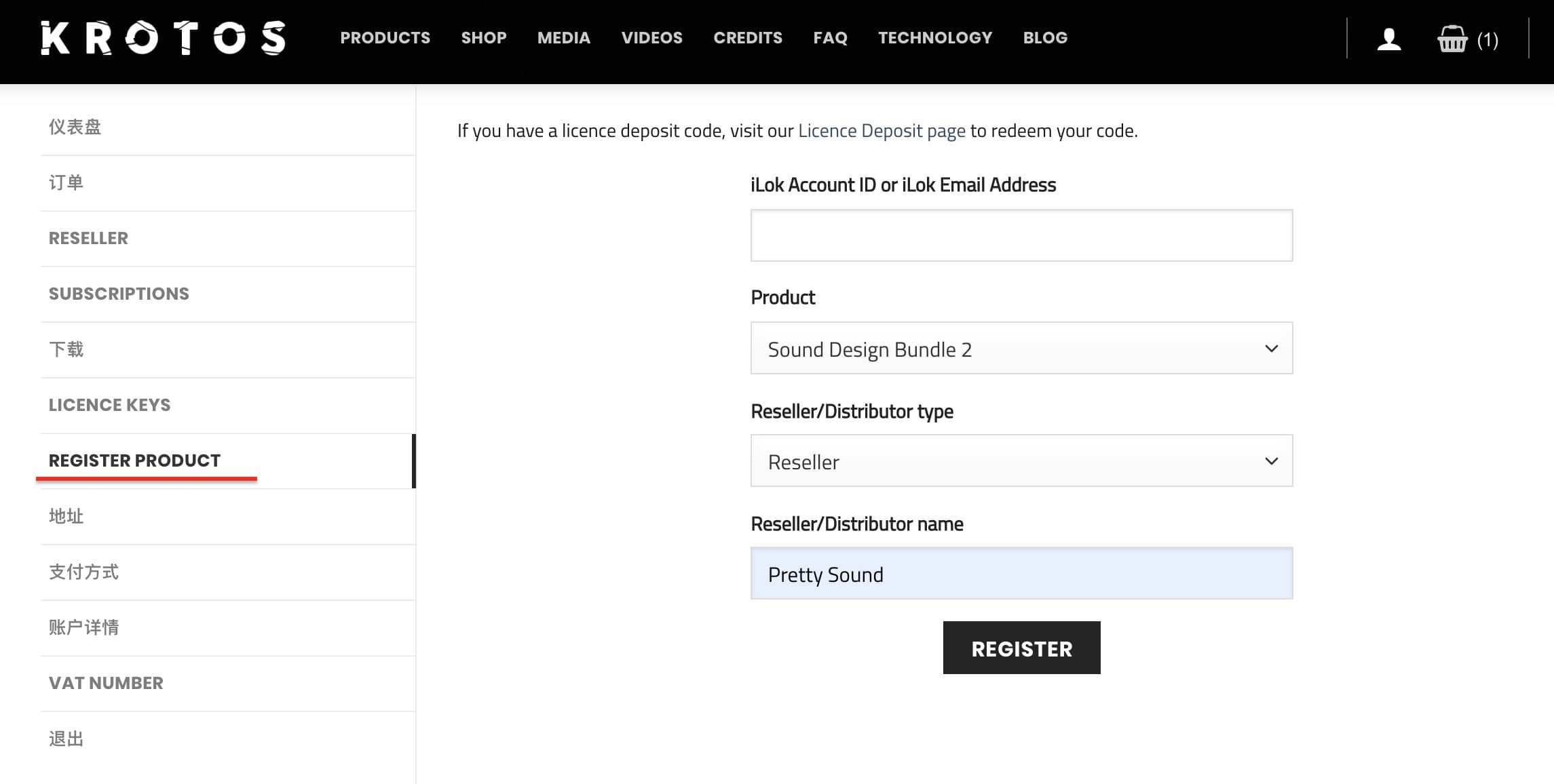Click the cart item count (1)
This screenshot has height=784, width=1554.
pyautogui.click(x=1487, y=40)
